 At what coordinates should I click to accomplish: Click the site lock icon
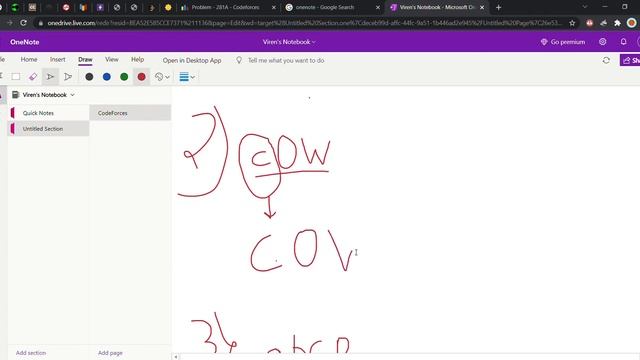click(40, 23)
